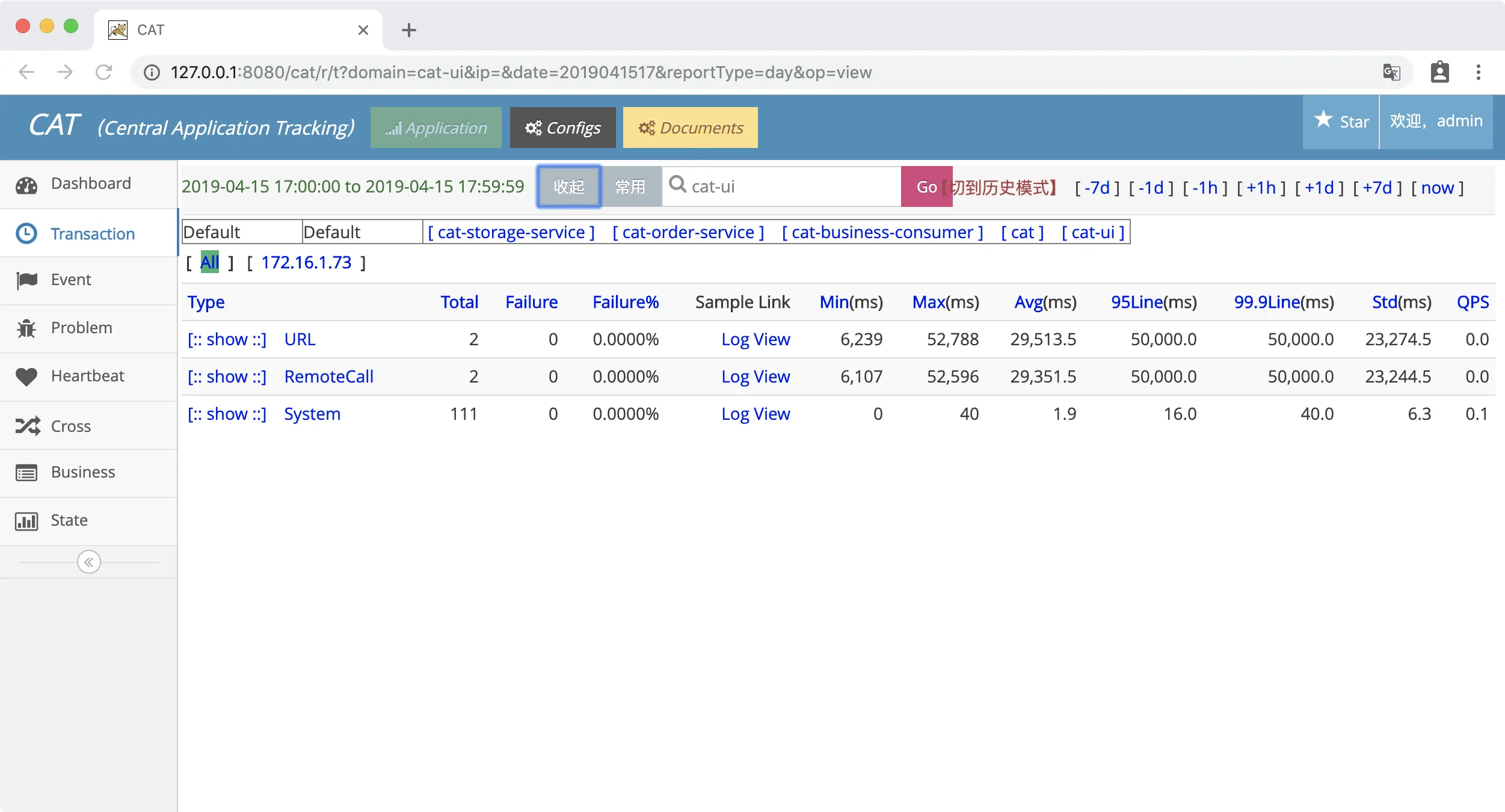This screenshot has width=1505, height=812.
Task: Click the State bar-chart icon
Action: point(26,521)
